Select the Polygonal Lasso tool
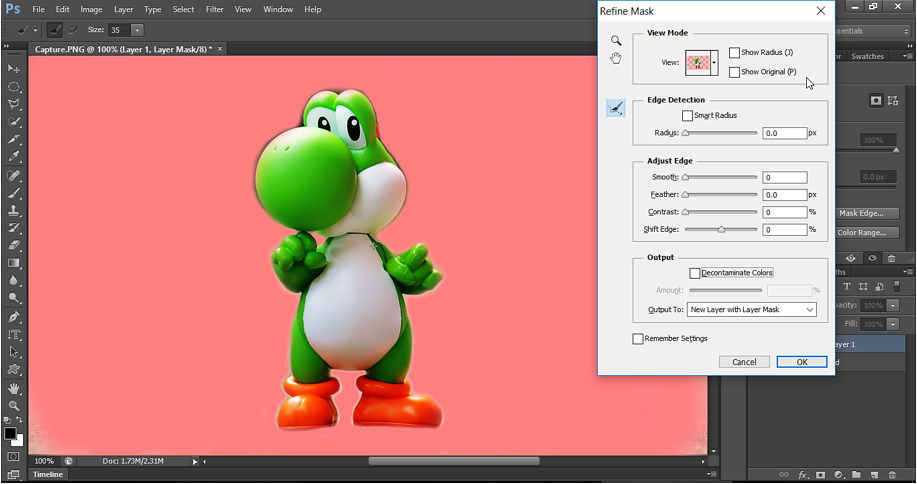The height and width of the screenshot is (484, 917). (x=13, y=104)
